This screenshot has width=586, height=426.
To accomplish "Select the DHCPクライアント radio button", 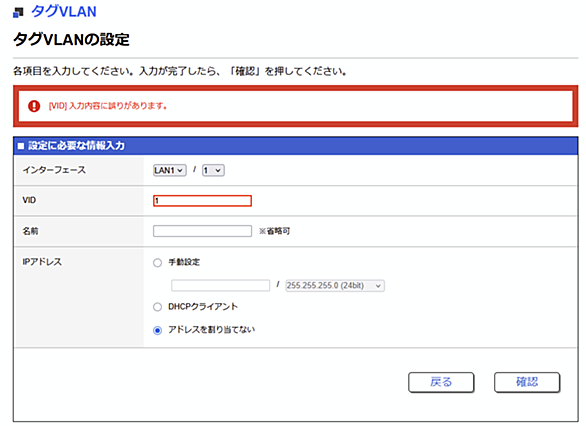I will pos(157,307).
